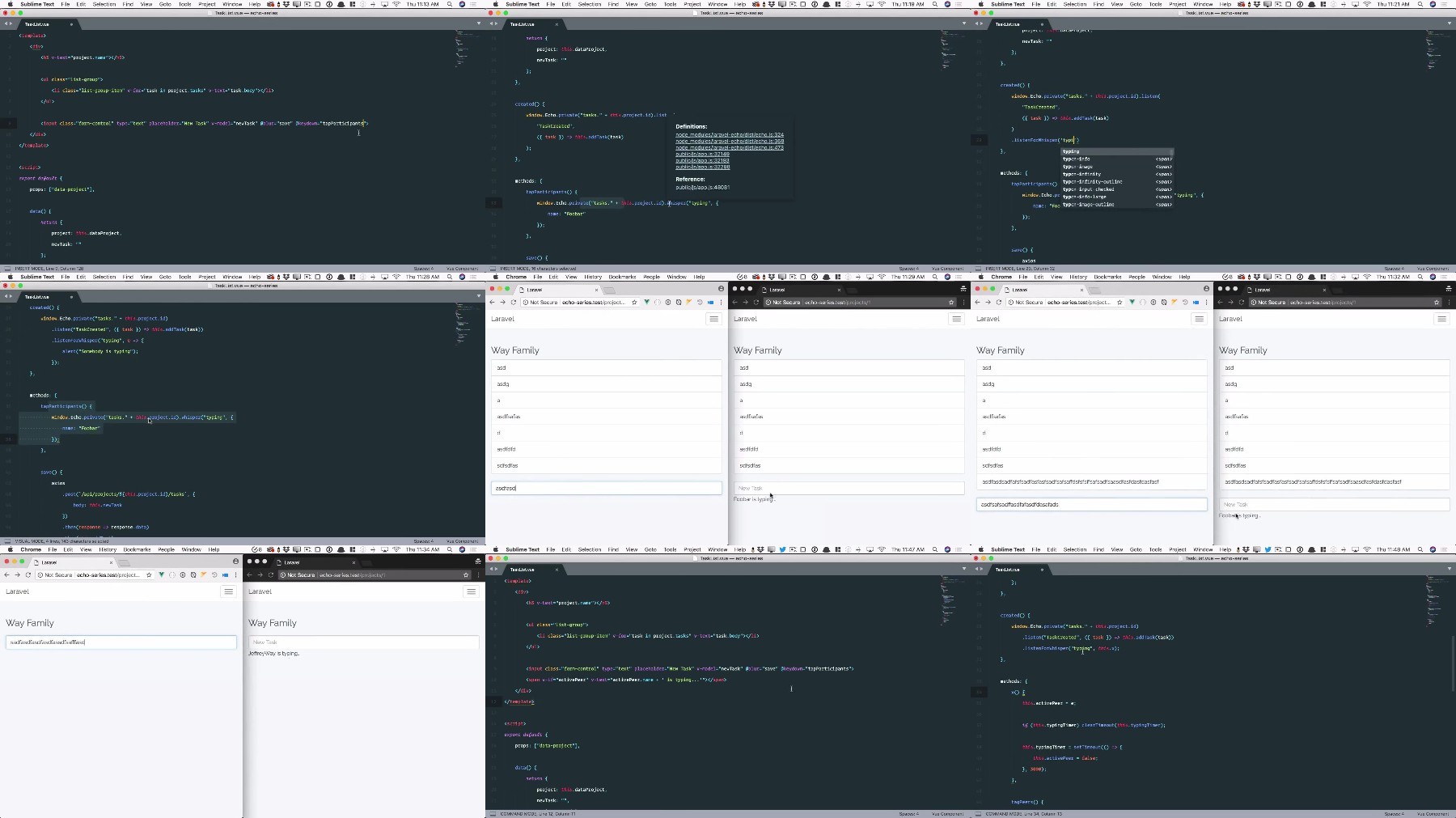Open the Project menu in the 11:47 AM Sublime menu bar
1456x818 pixels.
[x=692, y=549]
